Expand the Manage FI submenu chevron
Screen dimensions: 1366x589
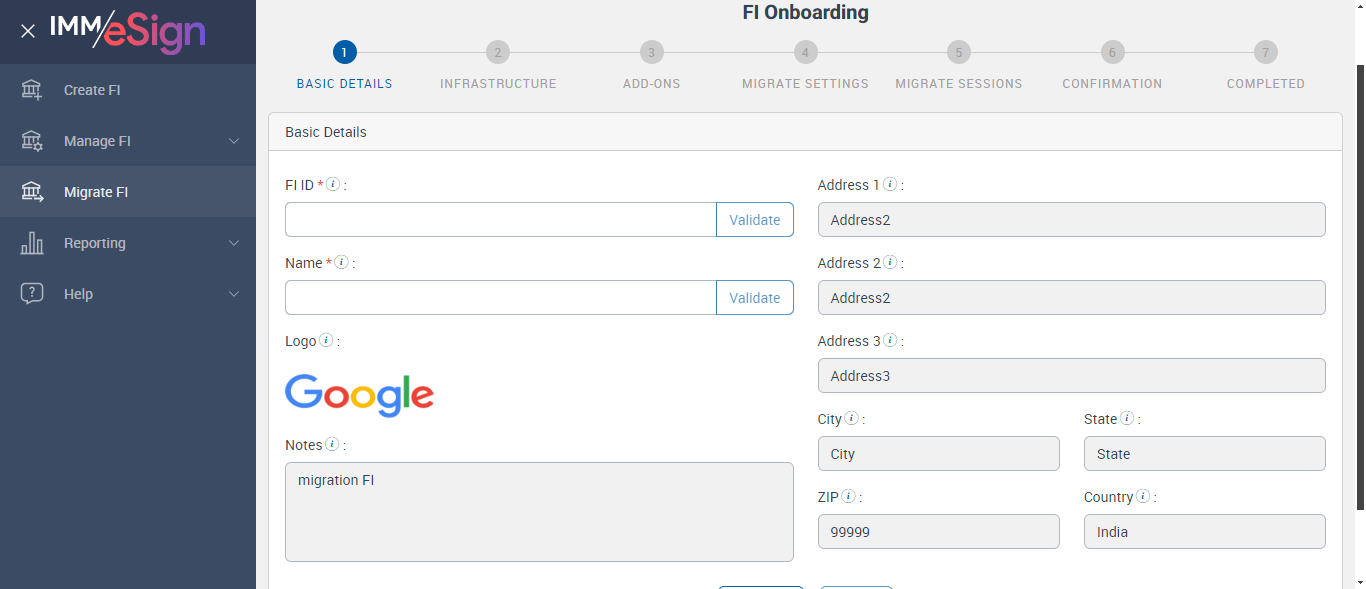click(234, 141)
